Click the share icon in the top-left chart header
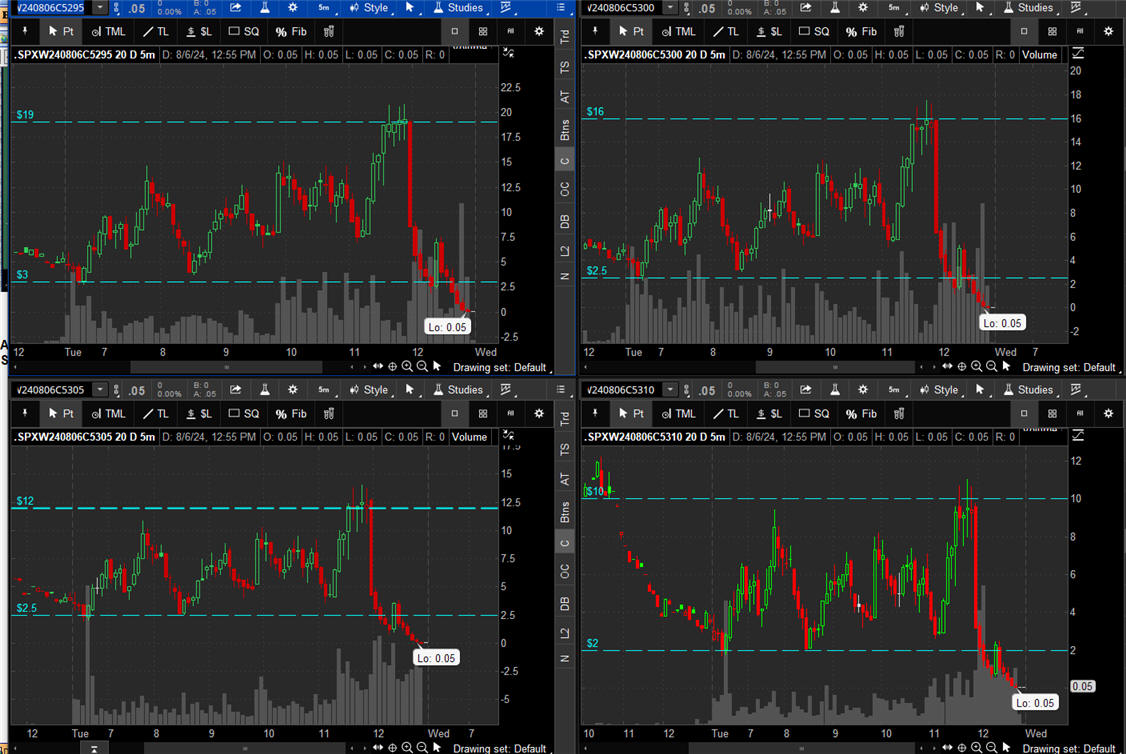 click(x=235, y=8)
